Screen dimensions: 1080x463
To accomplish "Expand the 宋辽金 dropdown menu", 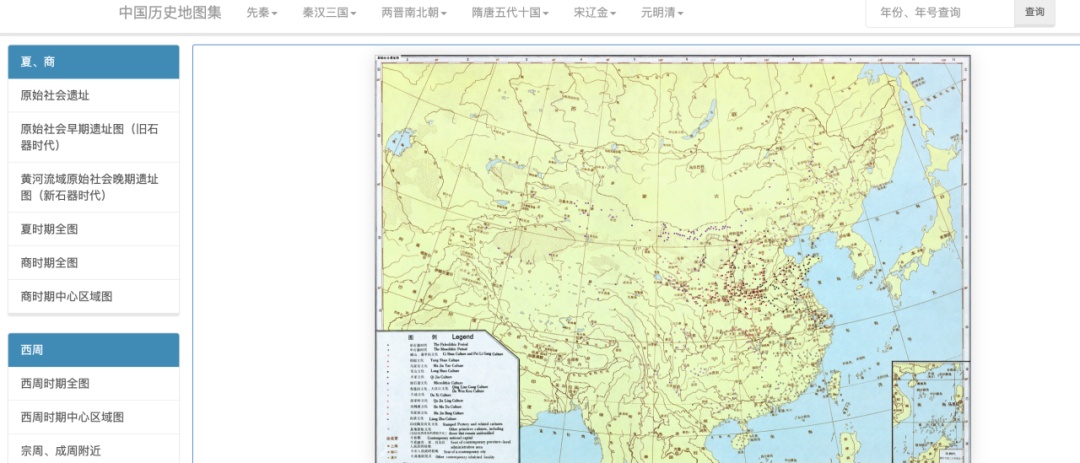I will [x=594, y=12].
